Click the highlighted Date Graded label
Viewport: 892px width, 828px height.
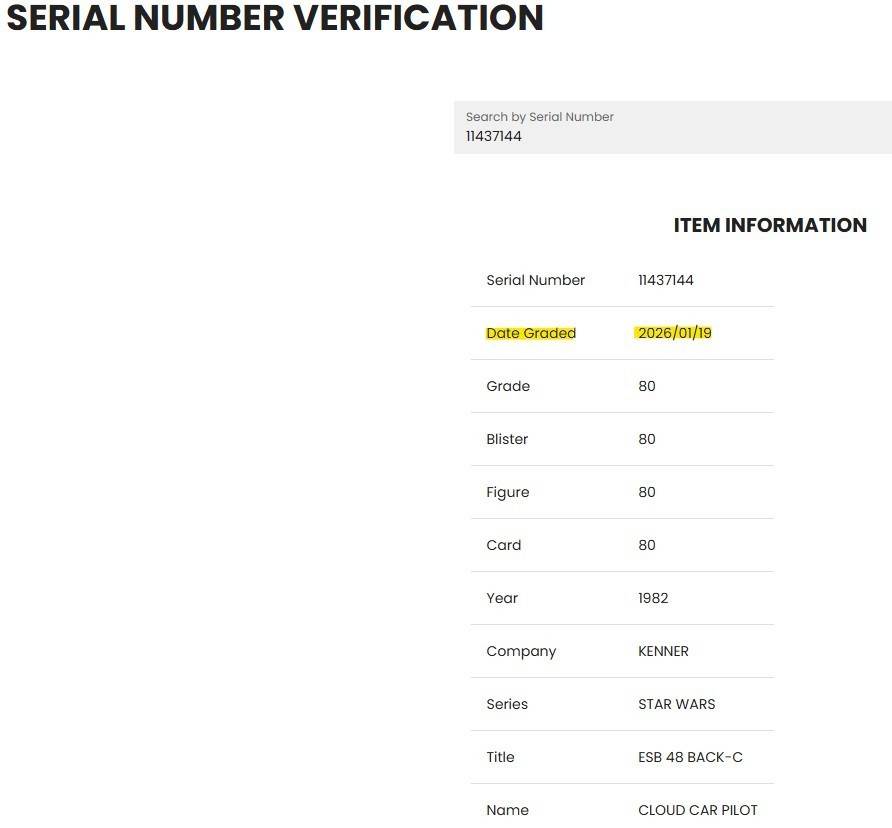click(531, 333)
